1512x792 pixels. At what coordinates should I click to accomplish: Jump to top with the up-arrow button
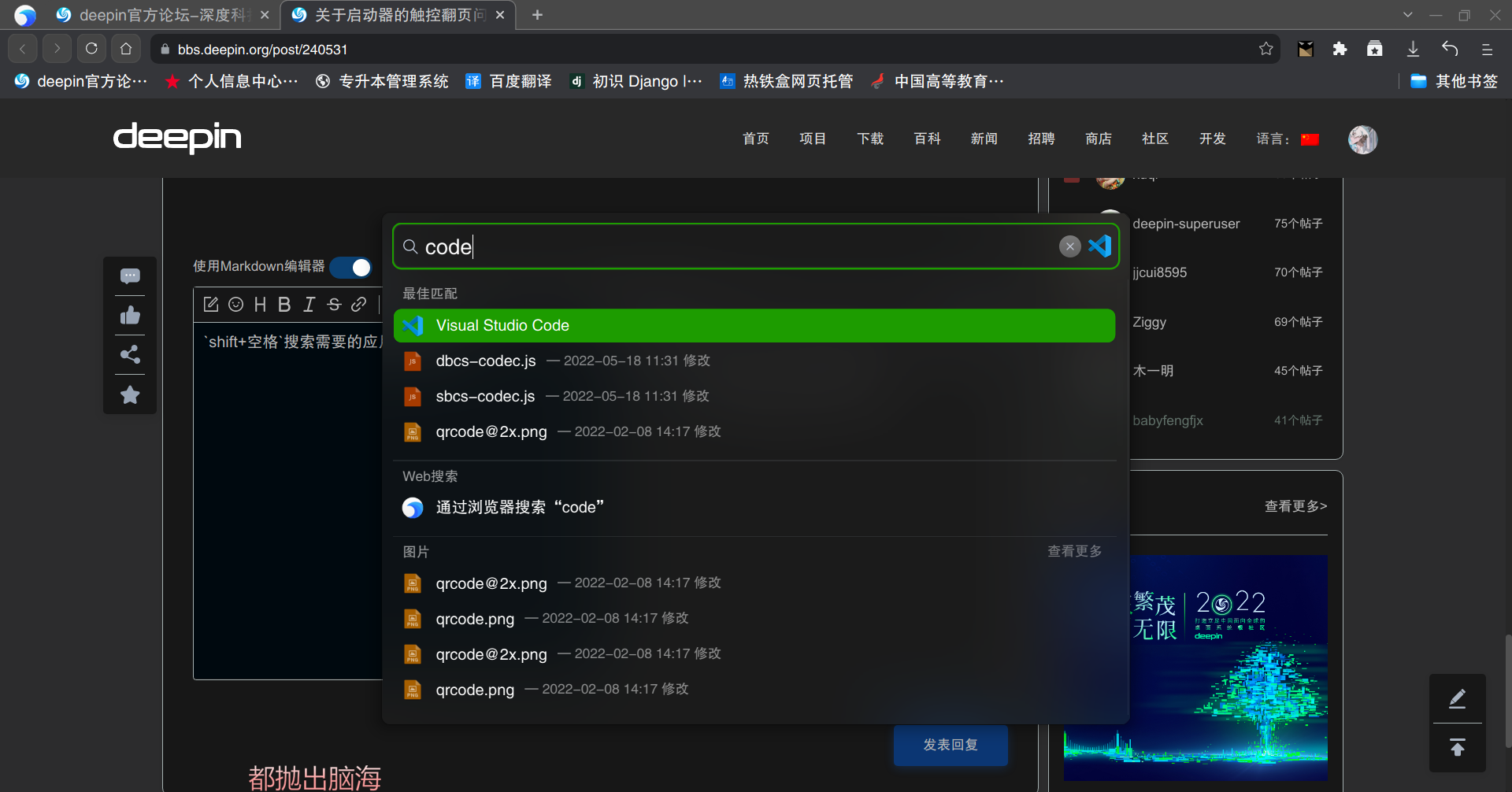coord(1457,748)
